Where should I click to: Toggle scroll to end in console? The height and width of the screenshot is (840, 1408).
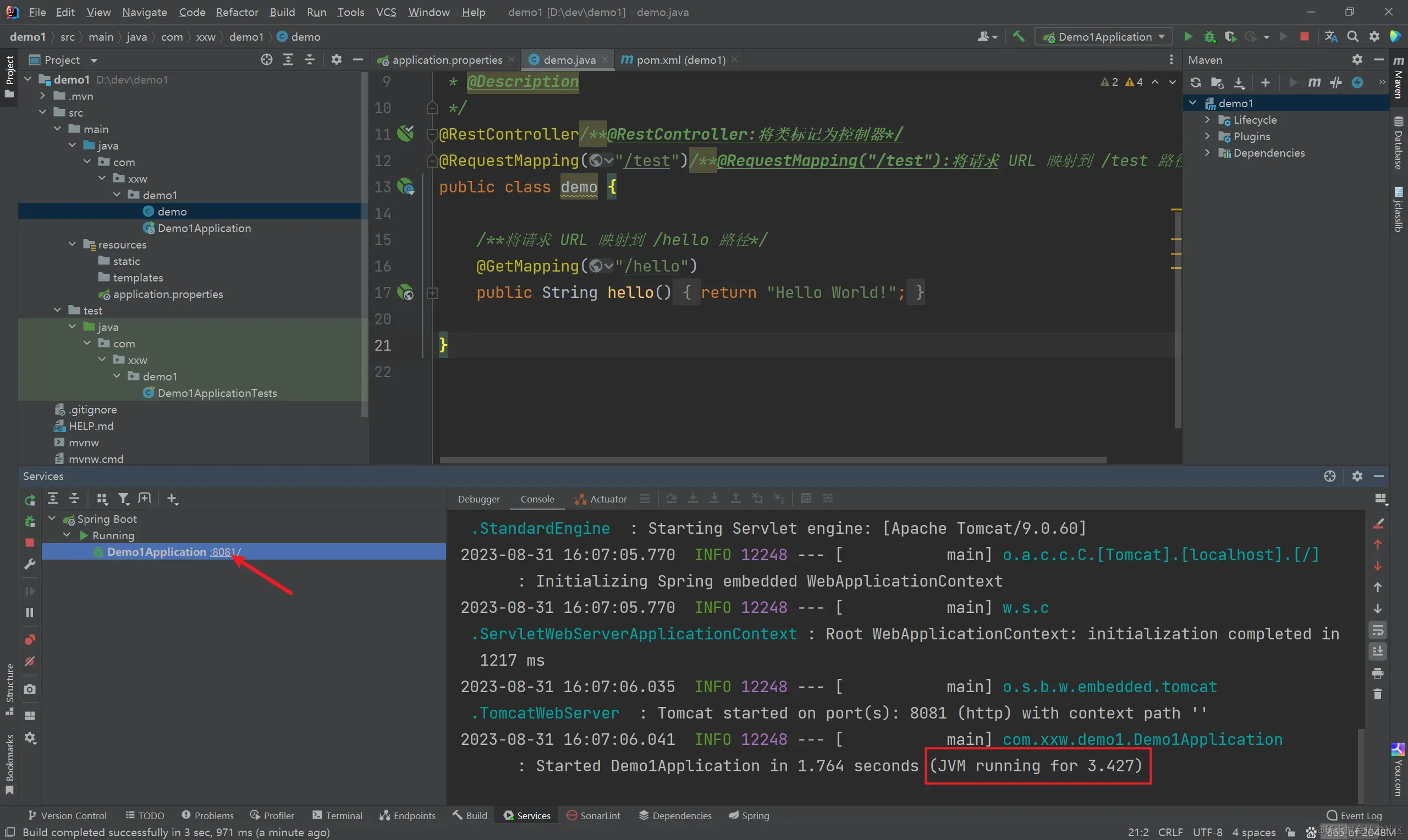(1377, 651)
